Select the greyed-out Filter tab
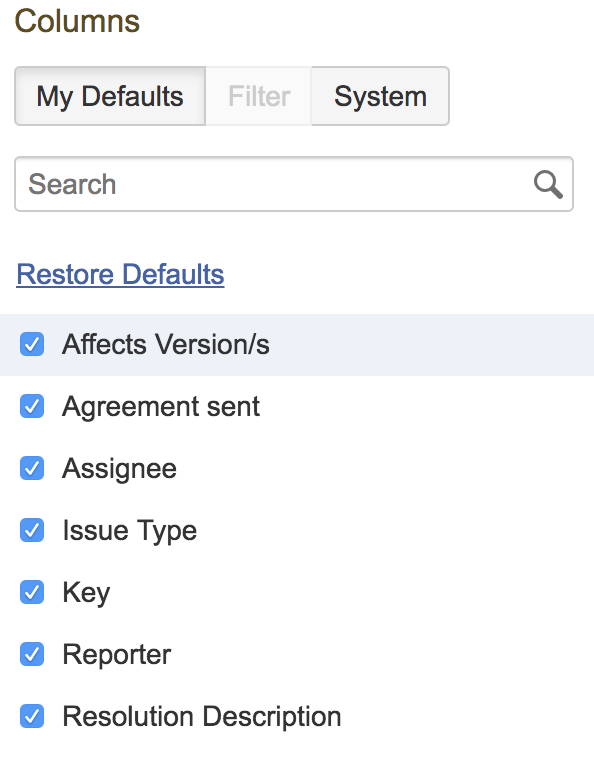This screenshot has width=594, height=766. click(x=259, y=96)
